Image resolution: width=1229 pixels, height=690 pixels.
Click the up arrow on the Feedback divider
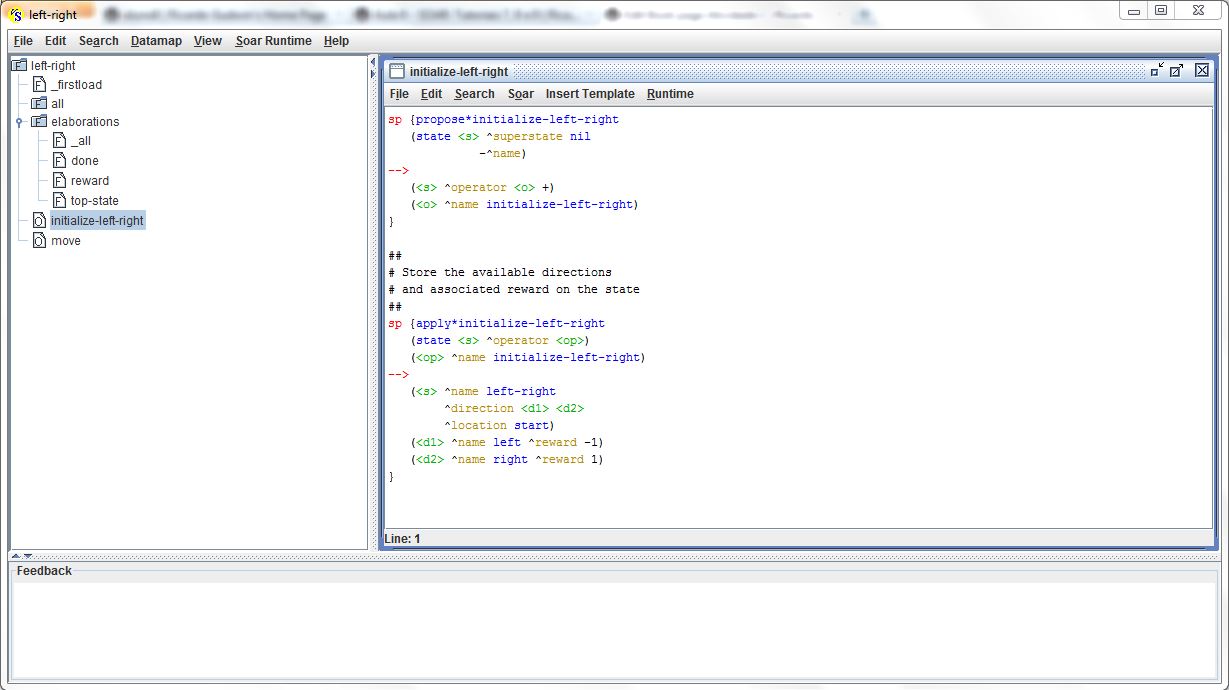tap(16, 556)
